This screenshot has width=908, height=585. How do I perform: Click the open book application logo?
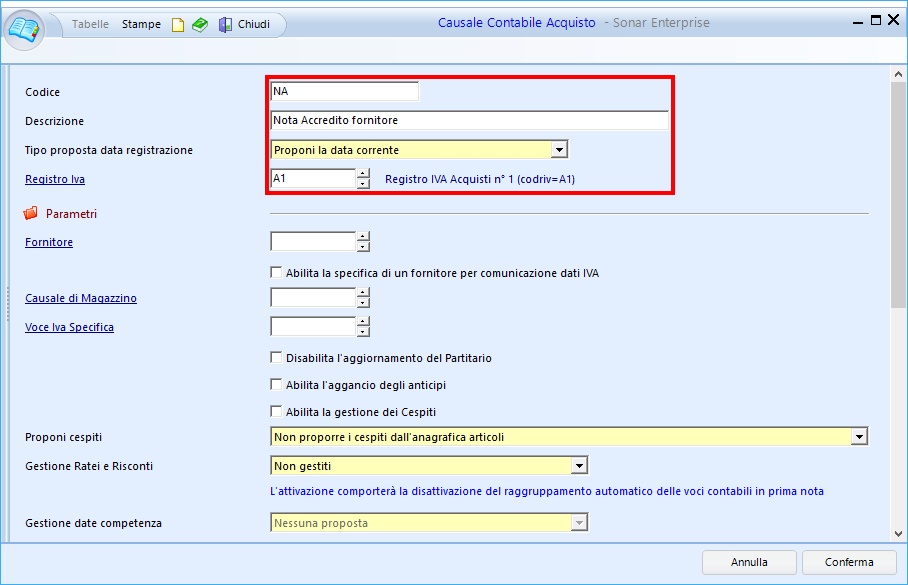[x=25, y=27]
